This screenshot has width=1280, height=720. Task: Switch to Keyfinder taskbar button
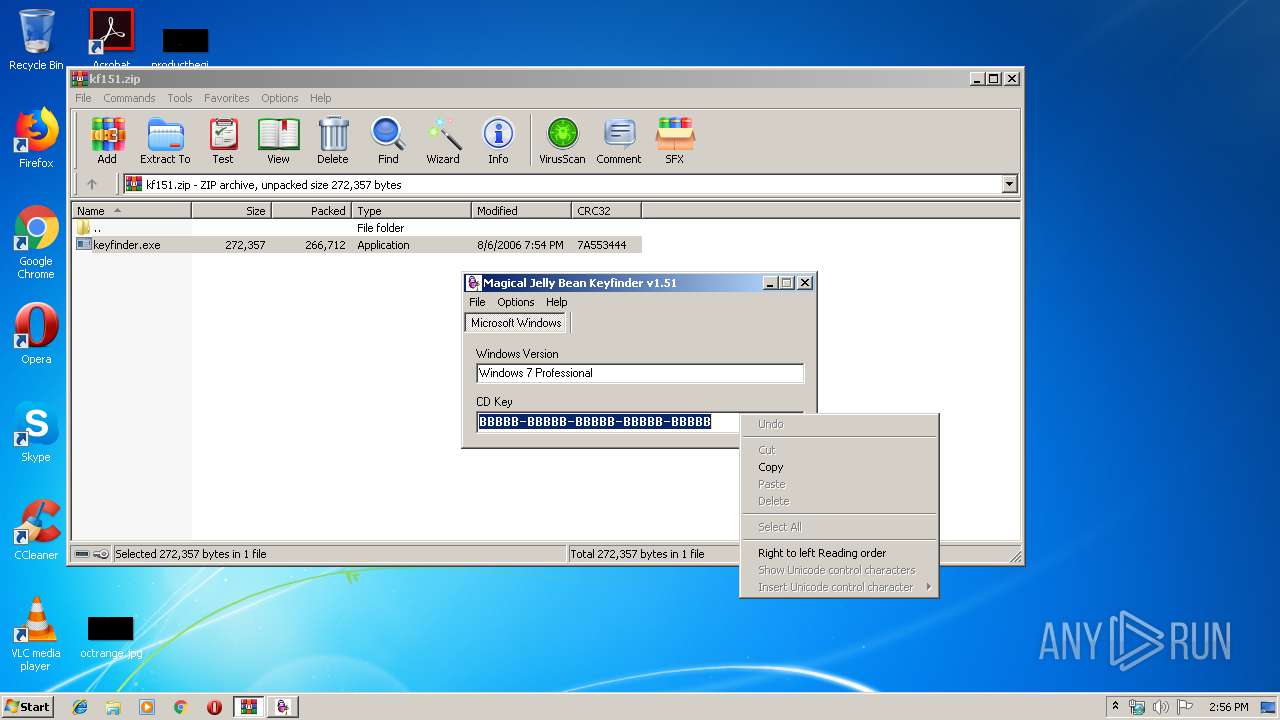282,707
